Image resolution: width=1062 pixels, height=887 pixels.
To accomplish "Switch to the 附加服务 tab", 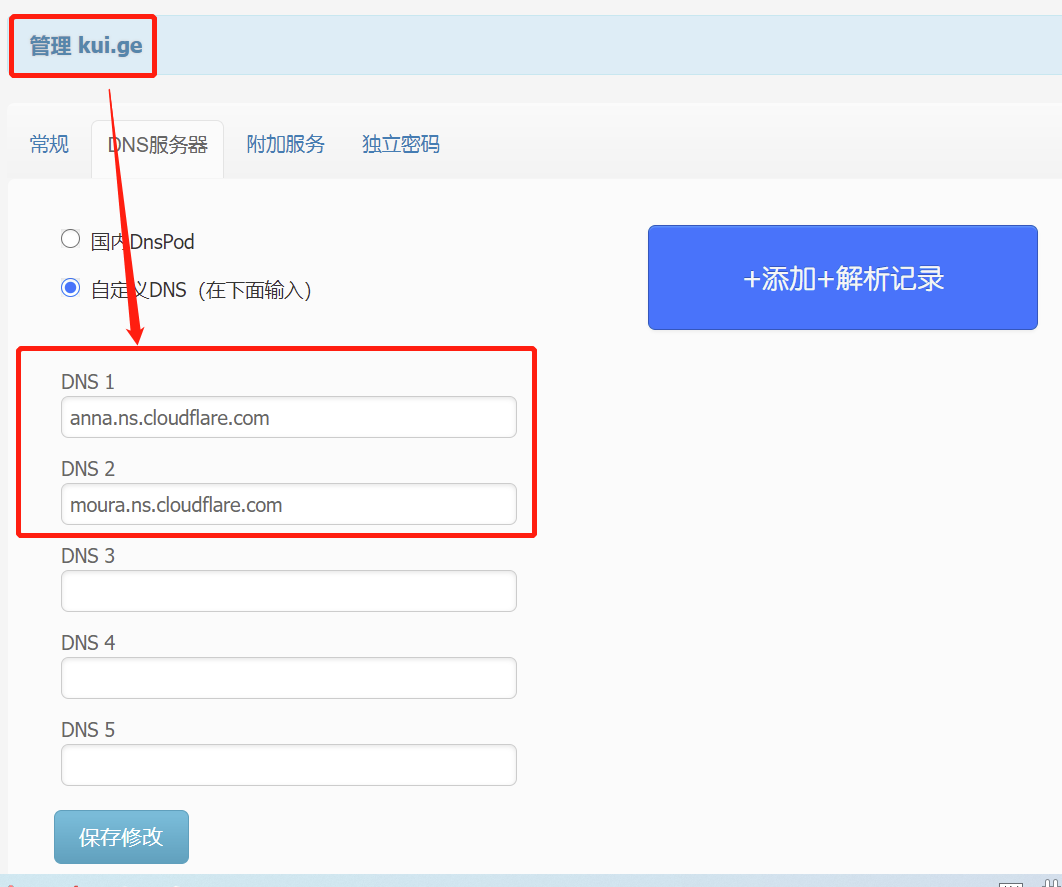I will coord(285,144).
